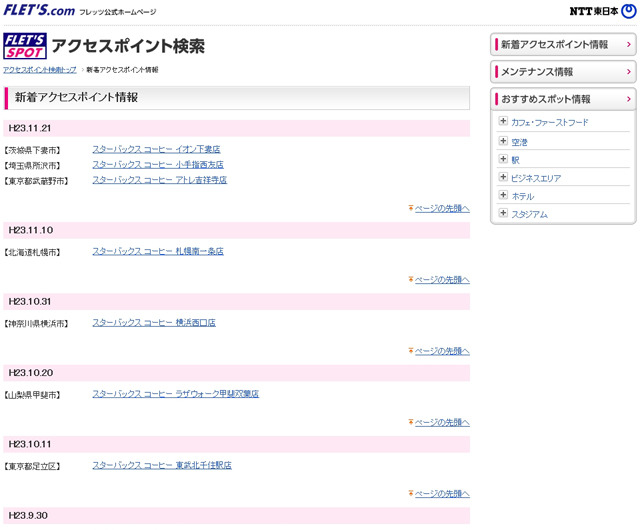The height and width of the screenshot is (530, 640).
Task: Click the 【茨城県下妻市】 location label
Action: pyautogui.click(x=32, y=150)
